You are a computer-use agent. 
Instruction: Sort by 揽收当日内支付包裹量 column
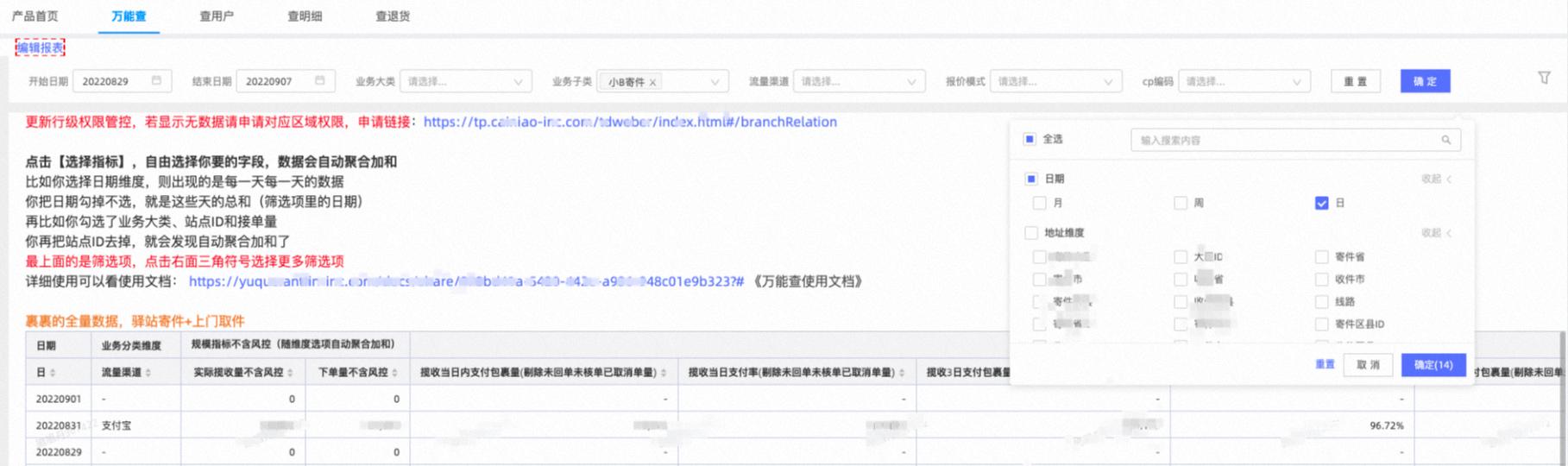[664, 373]
